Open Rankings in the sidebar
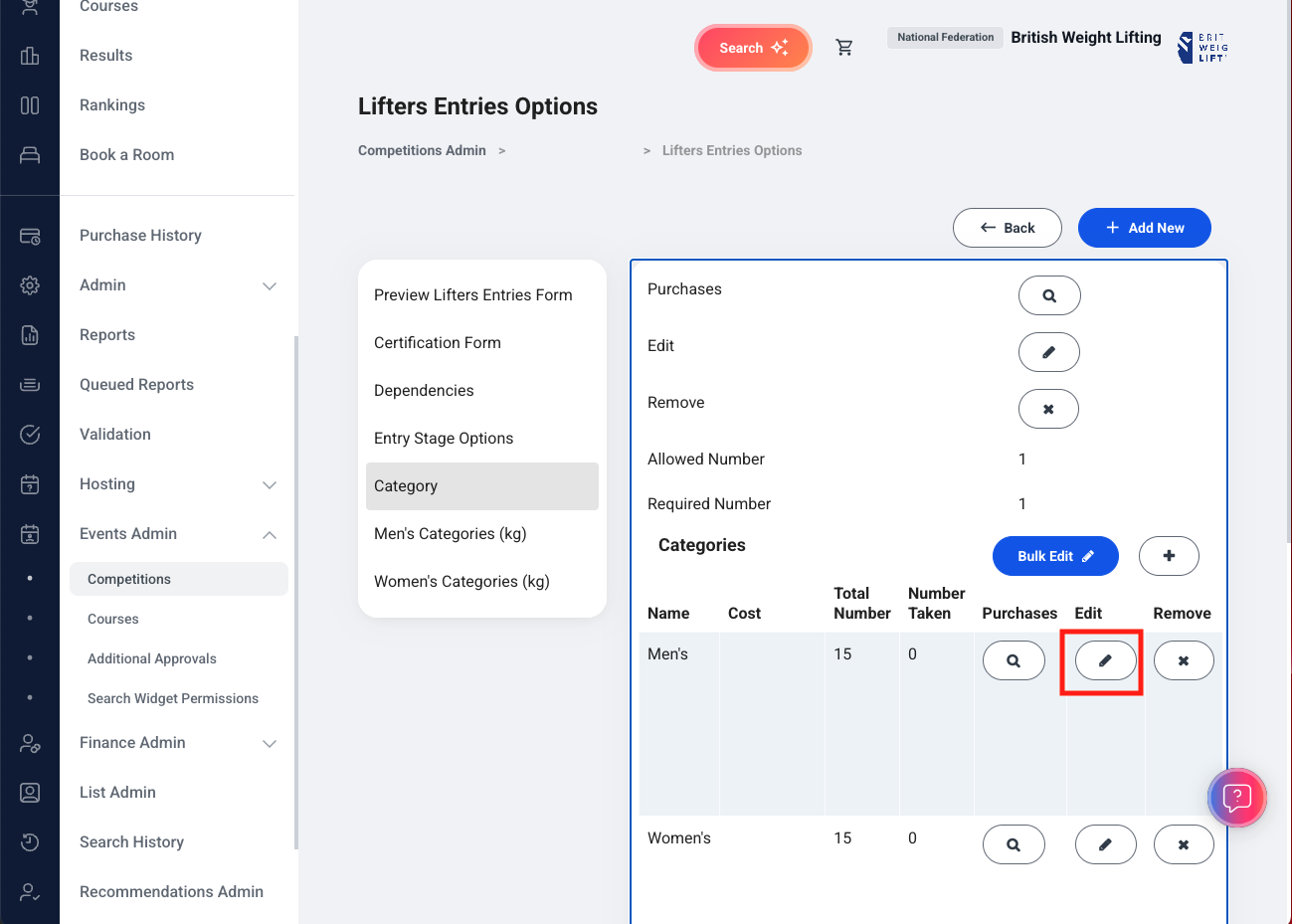The width and height of the screenshot is (1292, 924). (x=112, y=105)
